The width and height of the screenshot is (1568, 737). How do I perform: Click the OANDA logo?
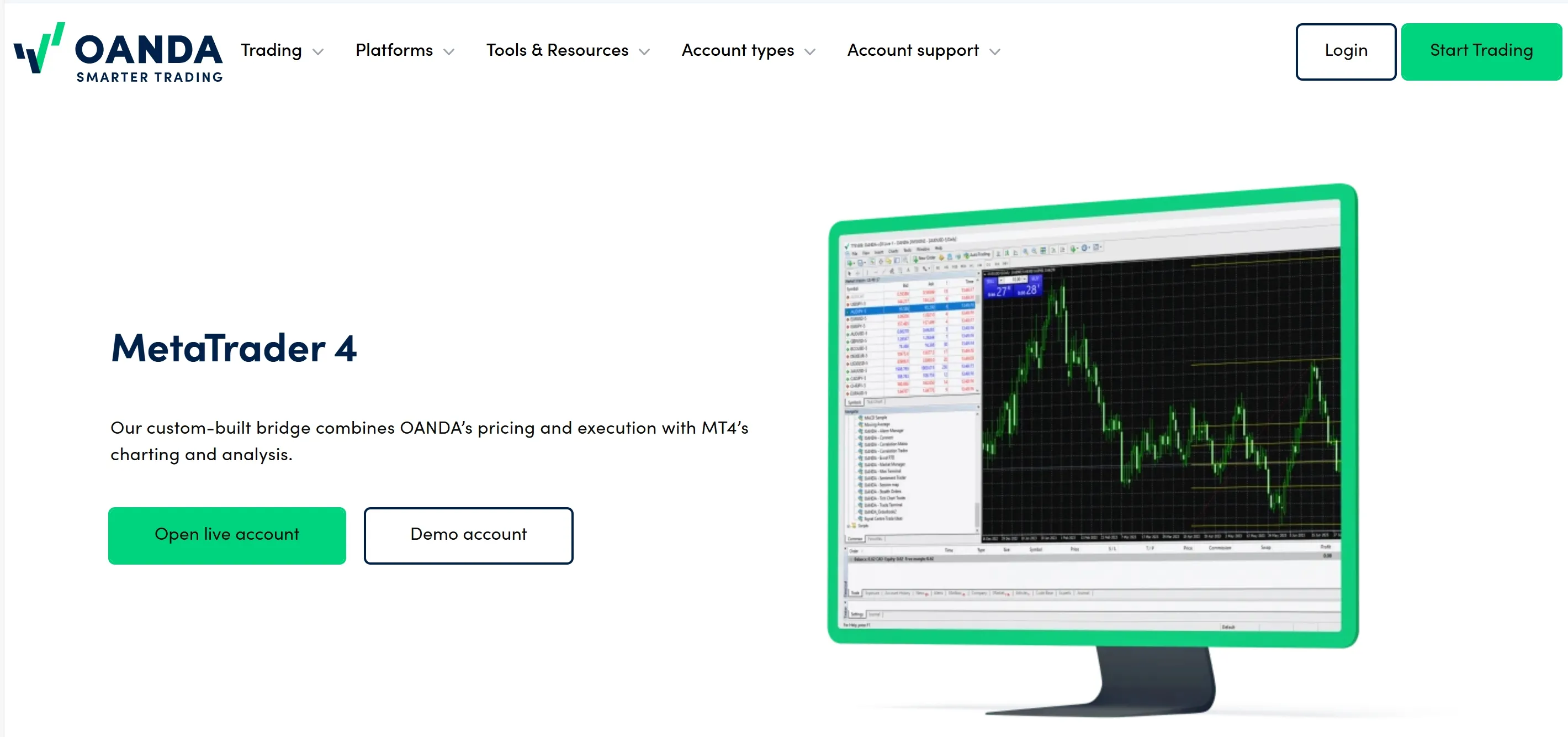118,52
